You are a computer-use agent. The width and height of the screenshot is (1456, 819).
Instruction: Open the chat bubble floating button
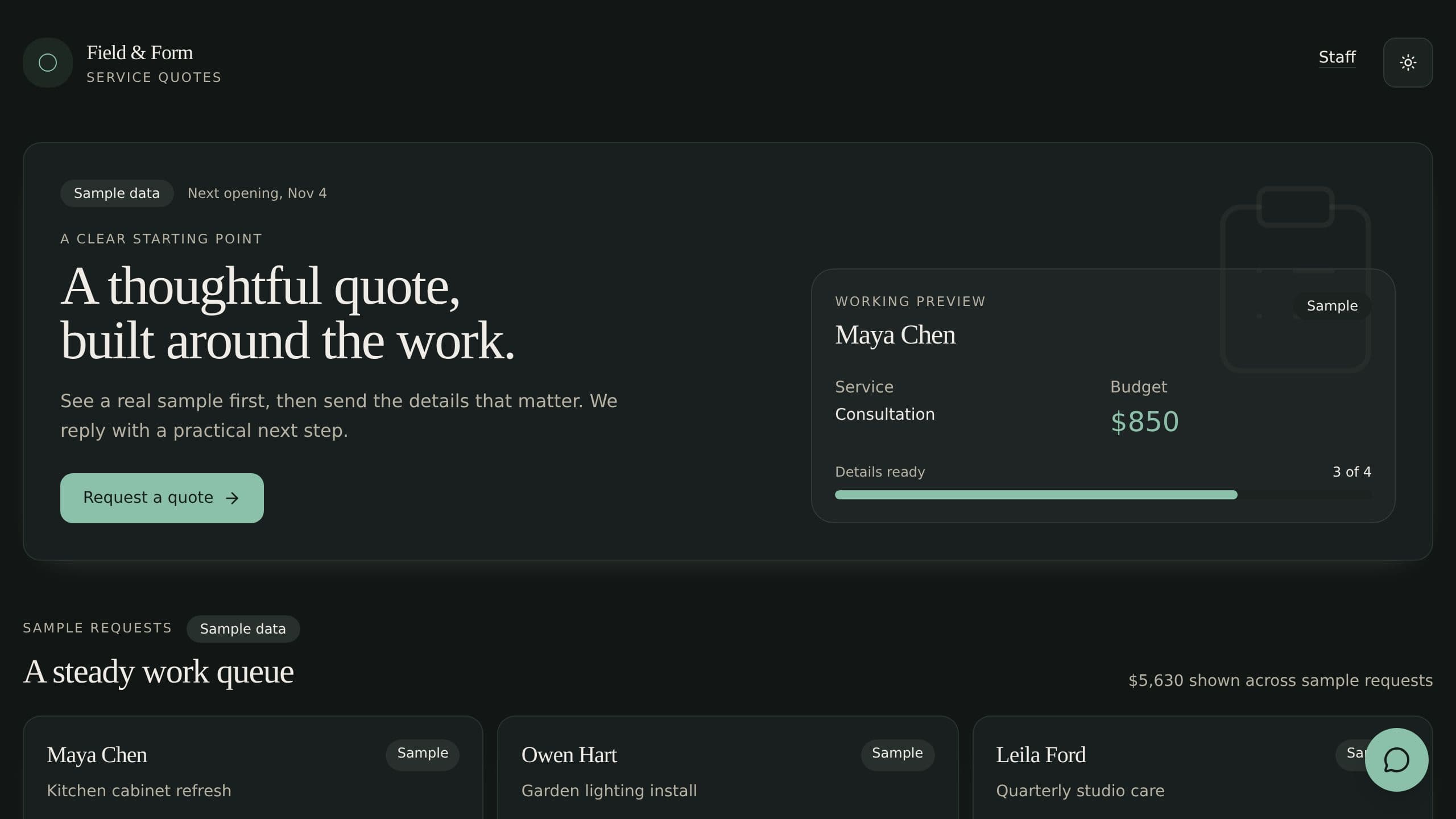click(x=1396, y=760)
